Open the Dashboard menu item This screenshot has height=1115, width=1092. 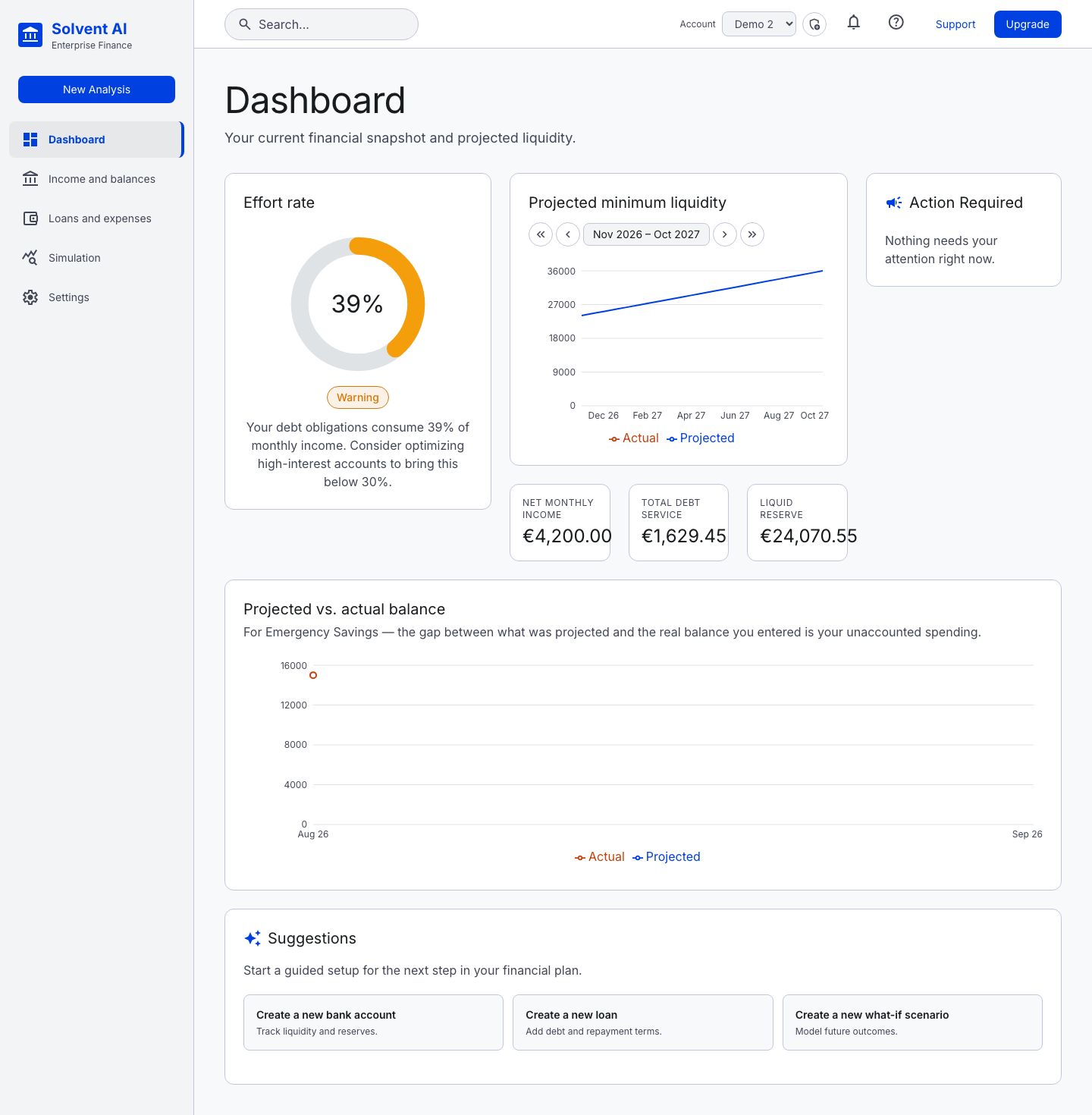coord(96,140)
